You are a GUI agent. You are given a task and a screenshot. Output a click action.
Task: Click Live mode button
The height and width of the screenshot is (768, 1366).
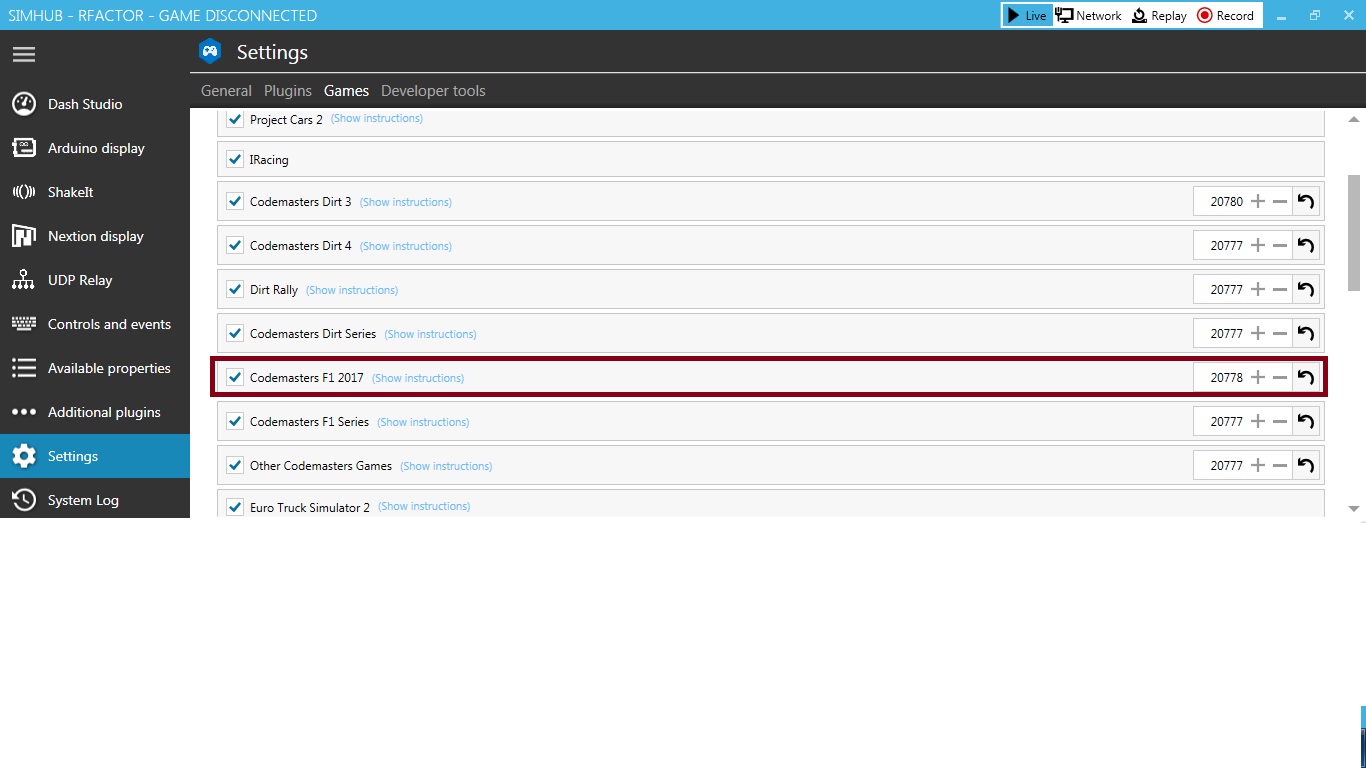(x=1027, y=15)
